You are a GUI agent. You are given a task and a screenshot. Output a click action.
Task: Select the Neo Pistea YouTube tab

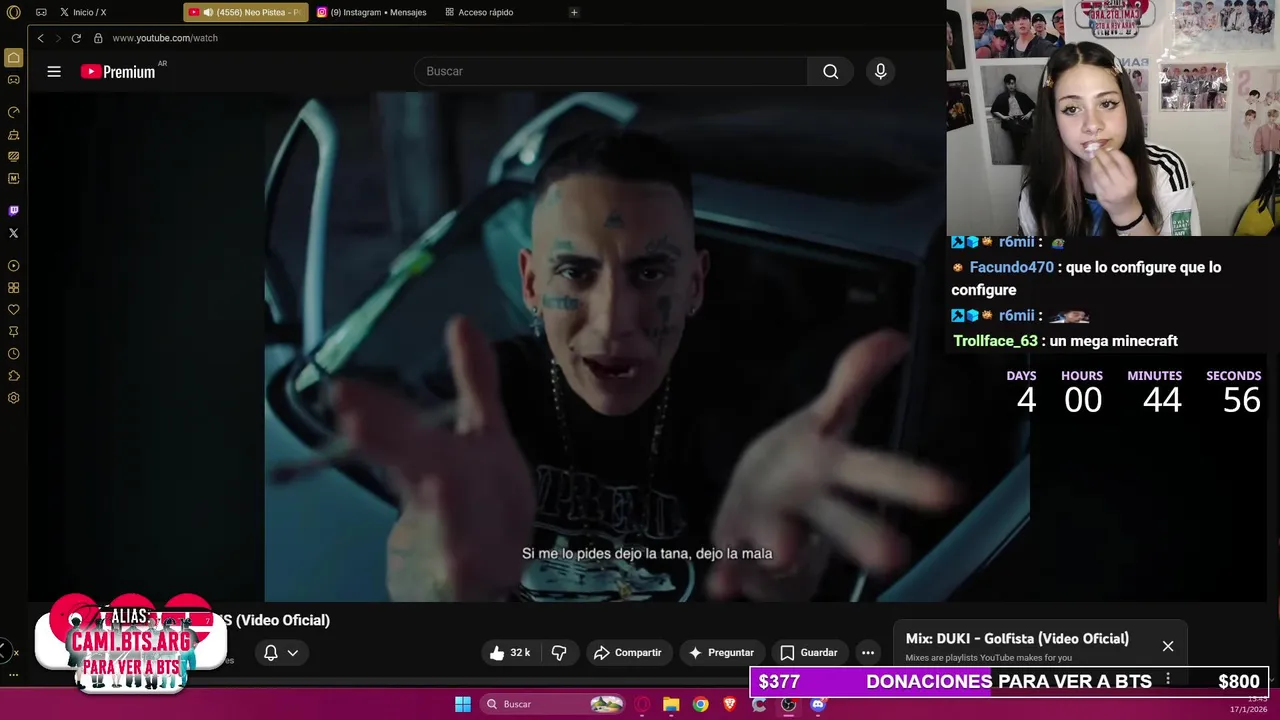coord(246,12)
